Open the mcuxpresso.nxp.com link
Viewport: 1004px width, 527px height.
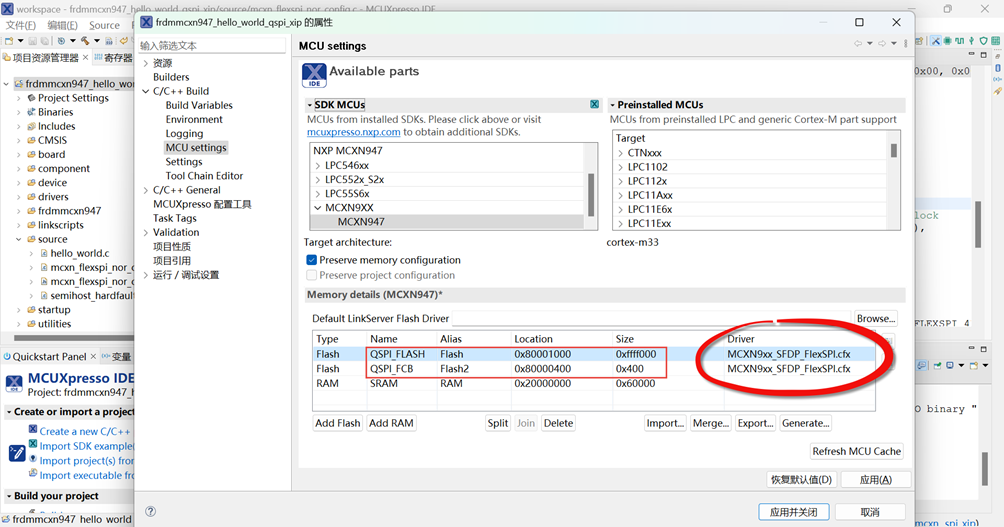(353, 132)
